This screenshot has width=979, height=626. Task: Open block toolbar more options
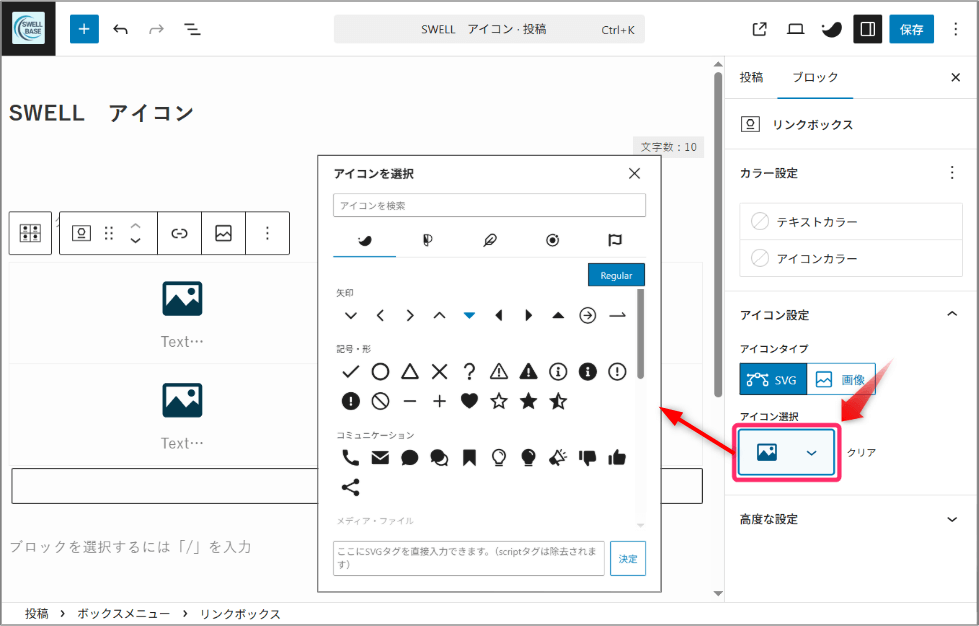[267, 233]
